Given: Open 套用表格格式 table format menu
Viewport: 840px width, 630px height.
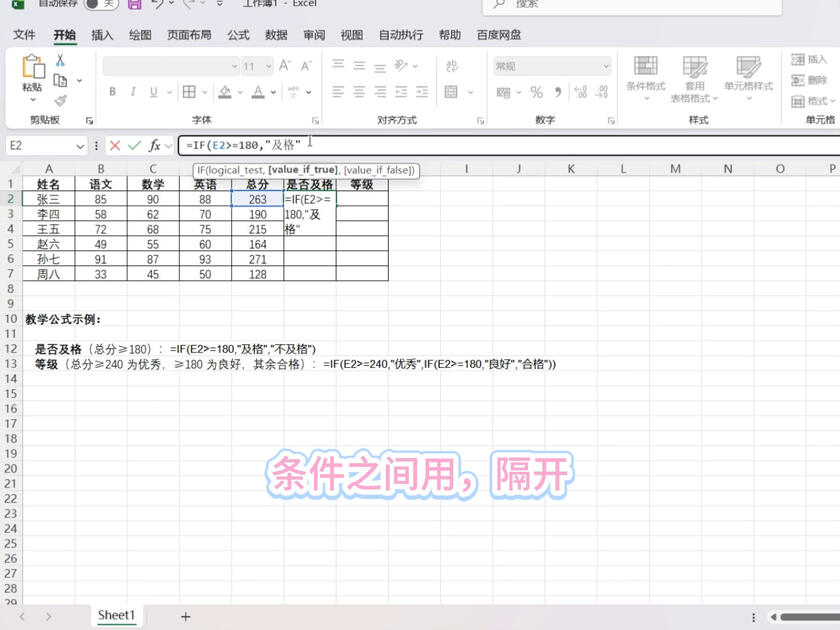Looking at the screenshot, I should pyautogui.click(x=695, y=79).
